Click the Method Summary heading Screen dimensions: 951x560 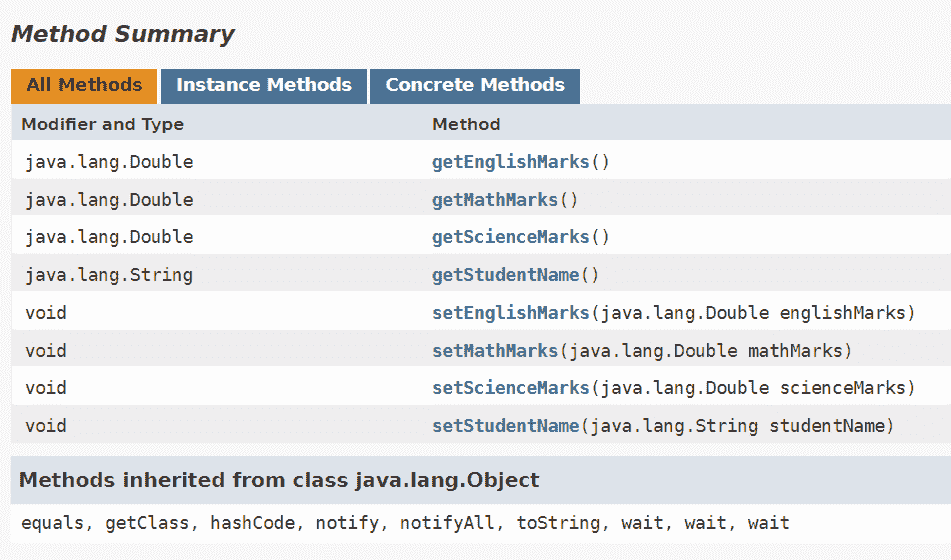tap(122, 34)
